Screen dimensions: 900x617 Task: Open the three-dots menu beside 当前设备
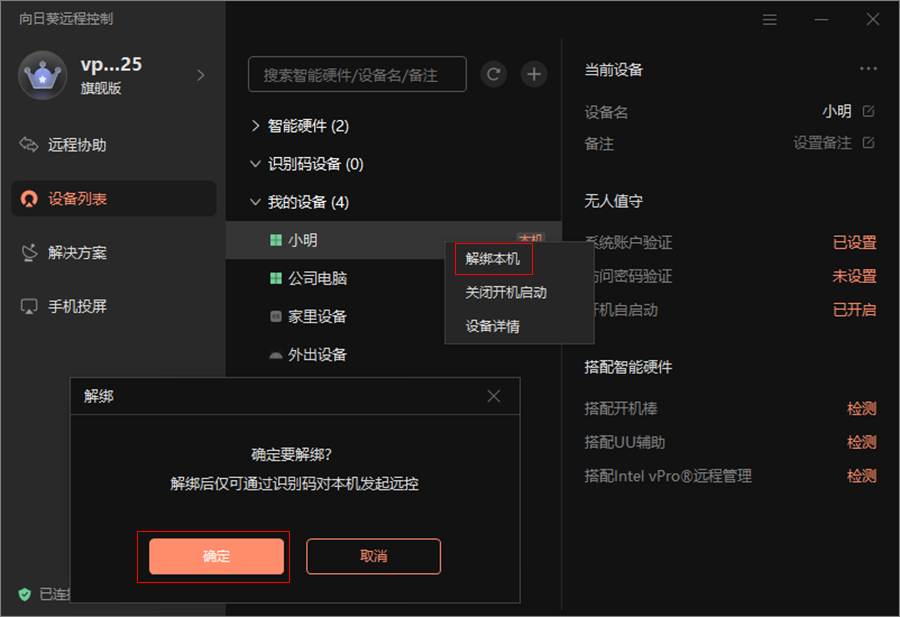[x=868, y=69]
